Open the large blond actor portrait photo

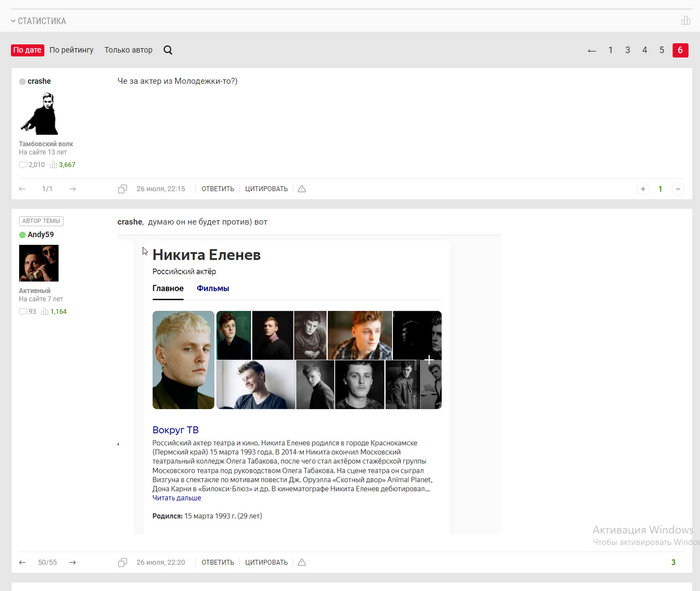pos(183,360)
